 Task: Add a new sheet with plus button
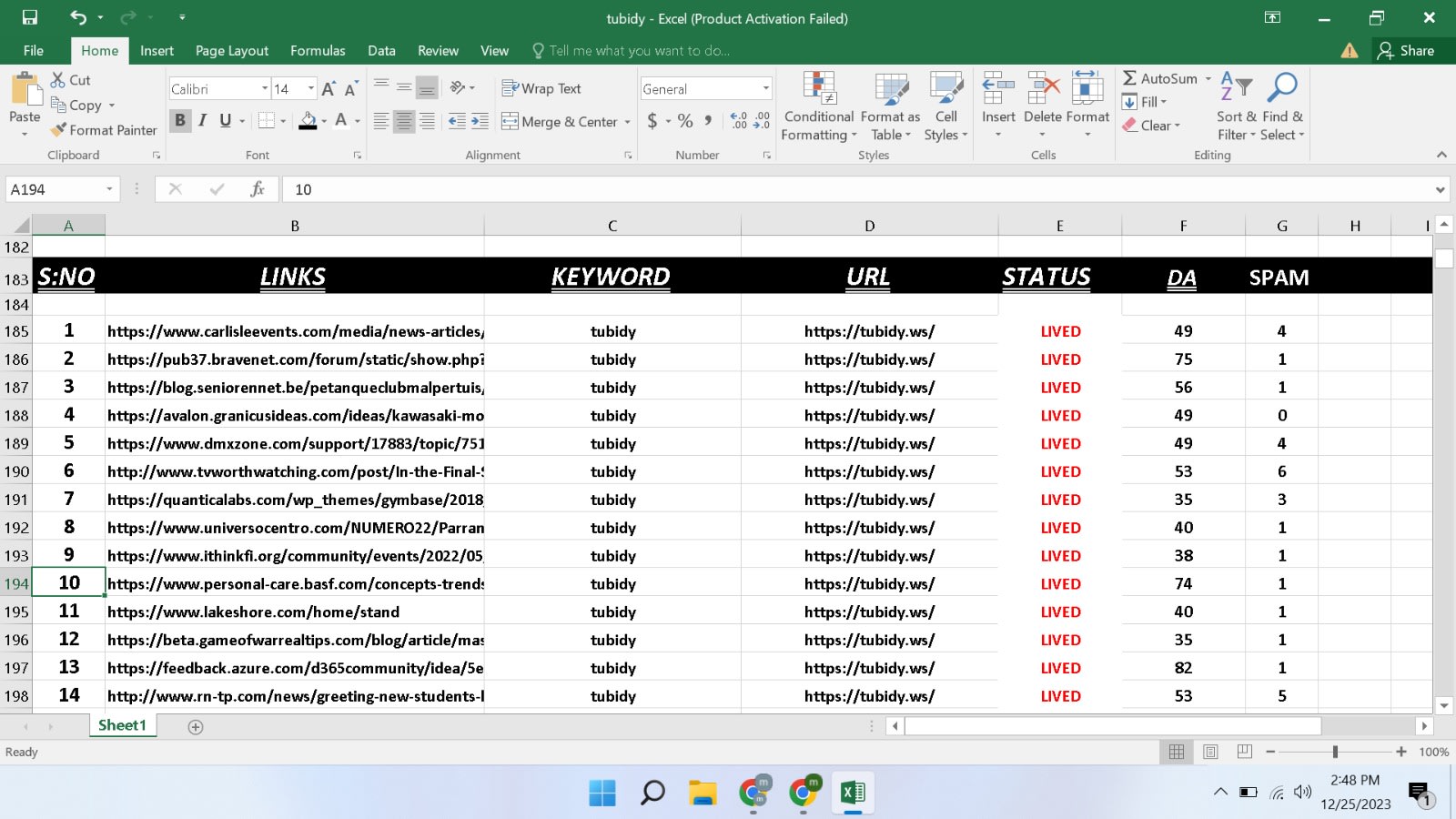pyautogui.click(x=196, y=726)
